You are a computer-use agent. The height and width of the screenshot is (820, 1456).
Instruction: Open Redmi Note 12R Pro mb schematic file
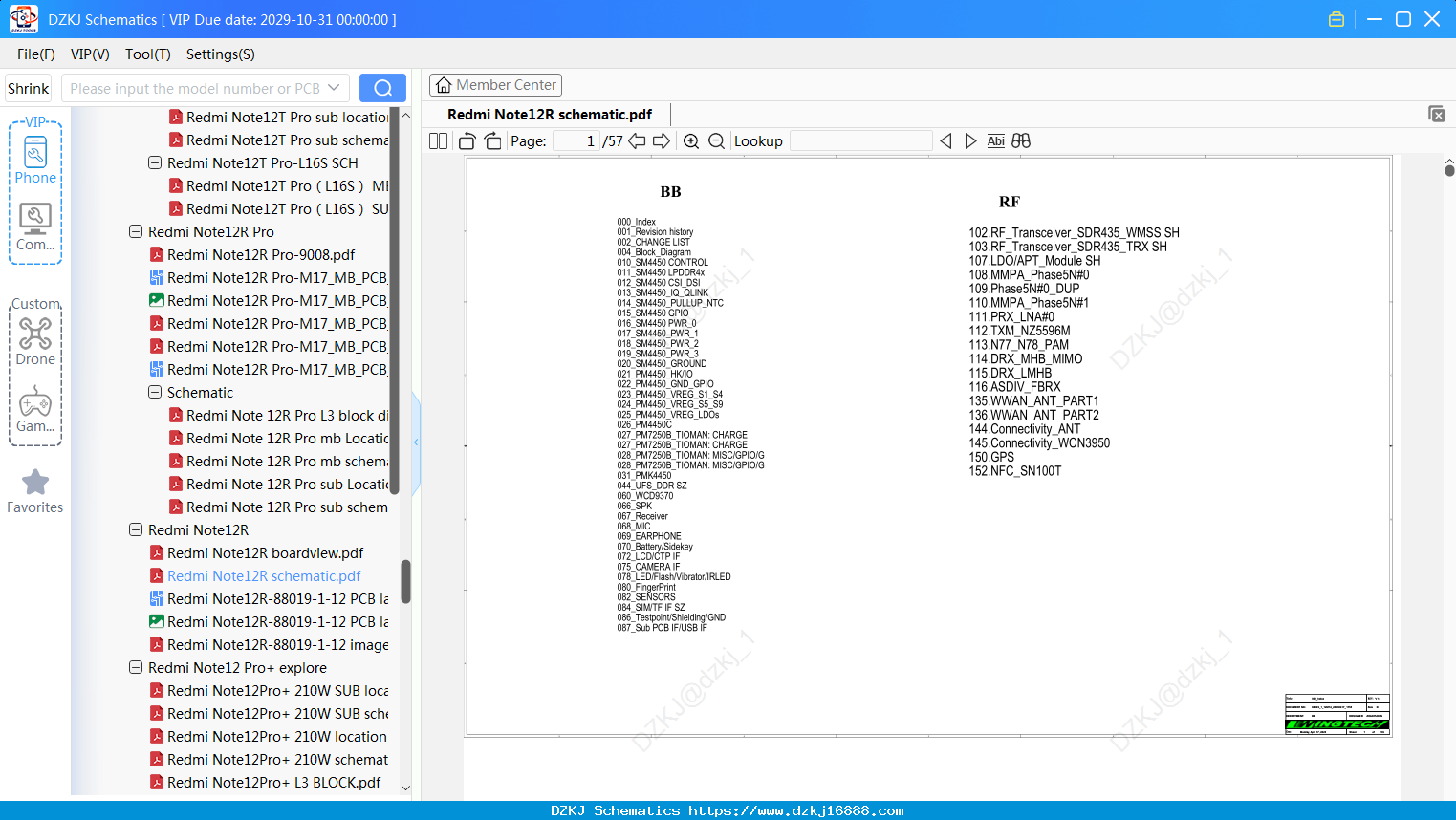point(278,462)
